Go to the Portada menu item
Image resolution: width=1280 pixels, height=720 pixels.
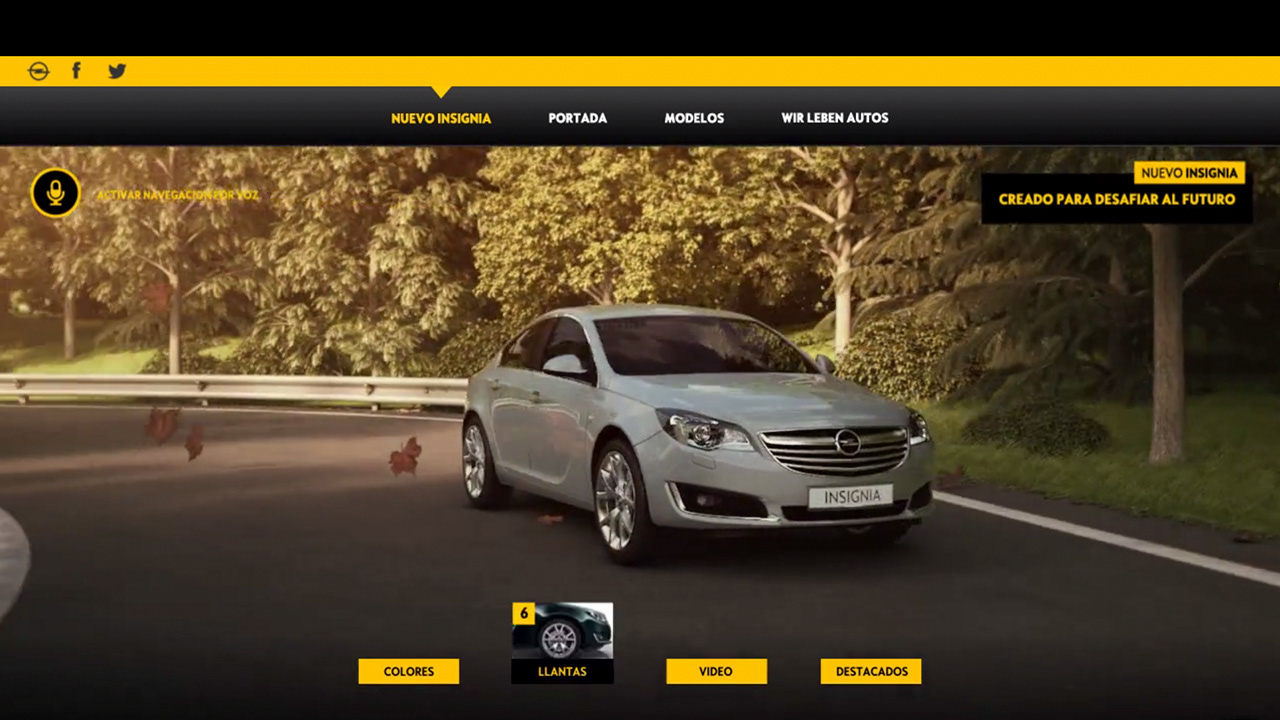point(577,118)
